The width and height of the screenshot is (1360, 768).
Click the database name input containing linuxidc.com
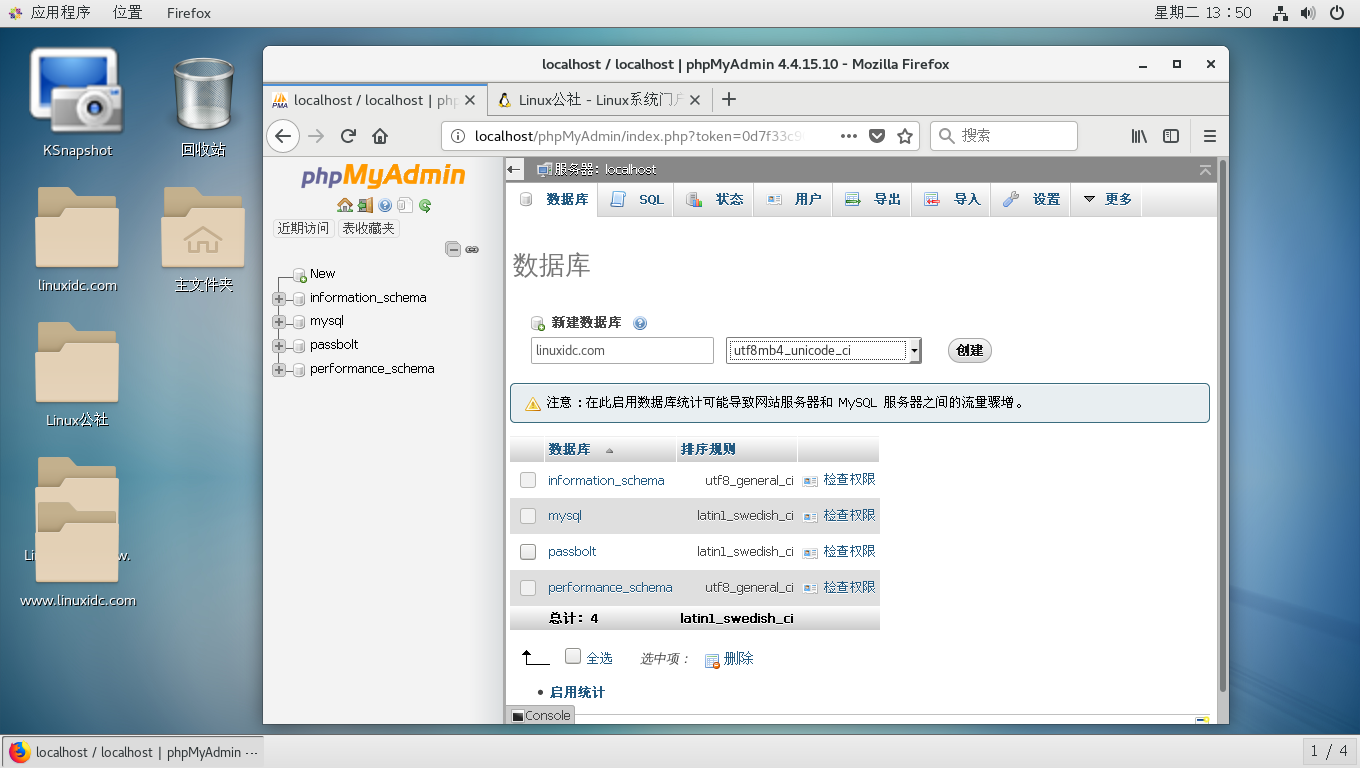(621, 350)
